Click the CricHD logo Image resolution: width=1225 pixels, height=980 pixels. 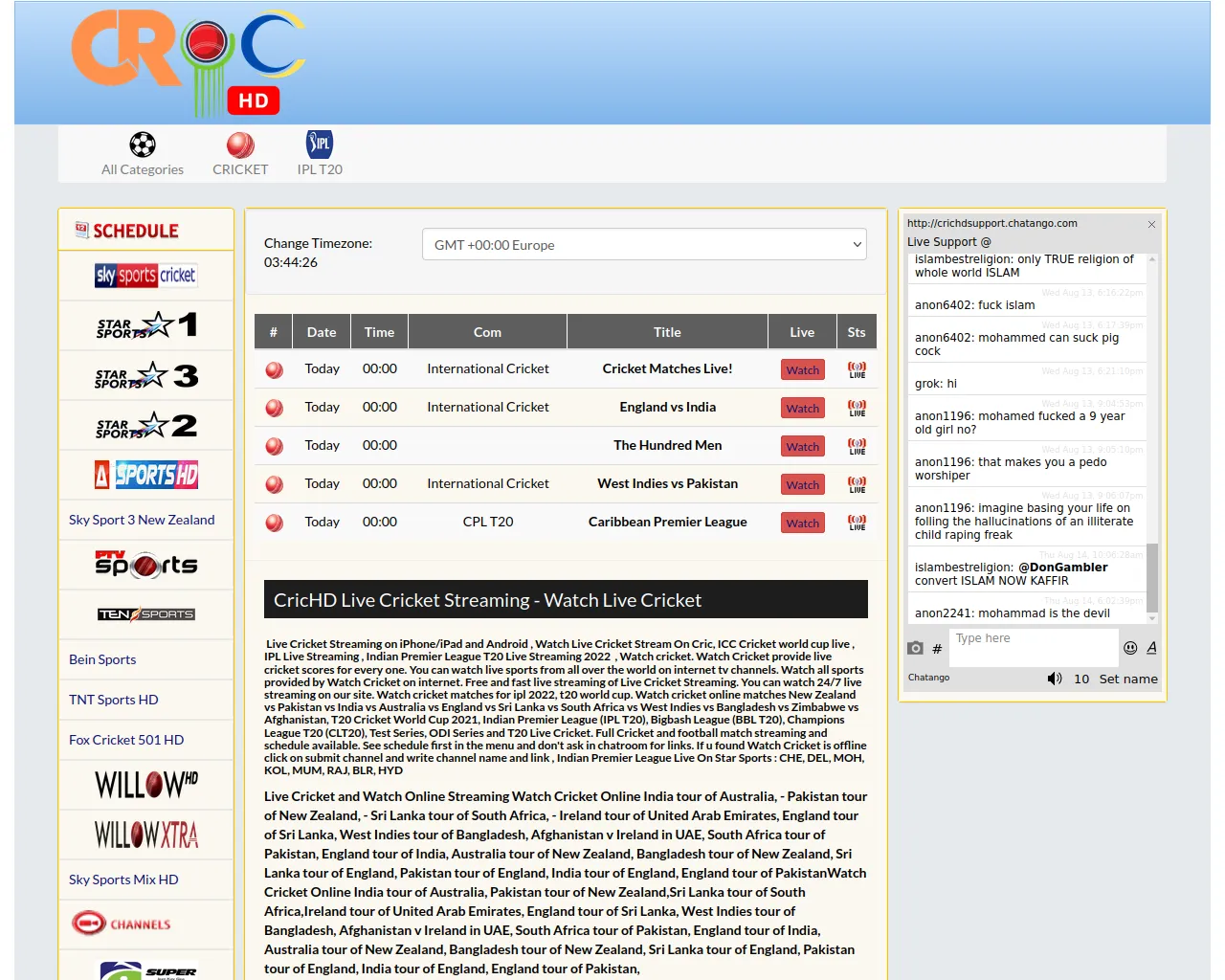(x=188, y=63)
